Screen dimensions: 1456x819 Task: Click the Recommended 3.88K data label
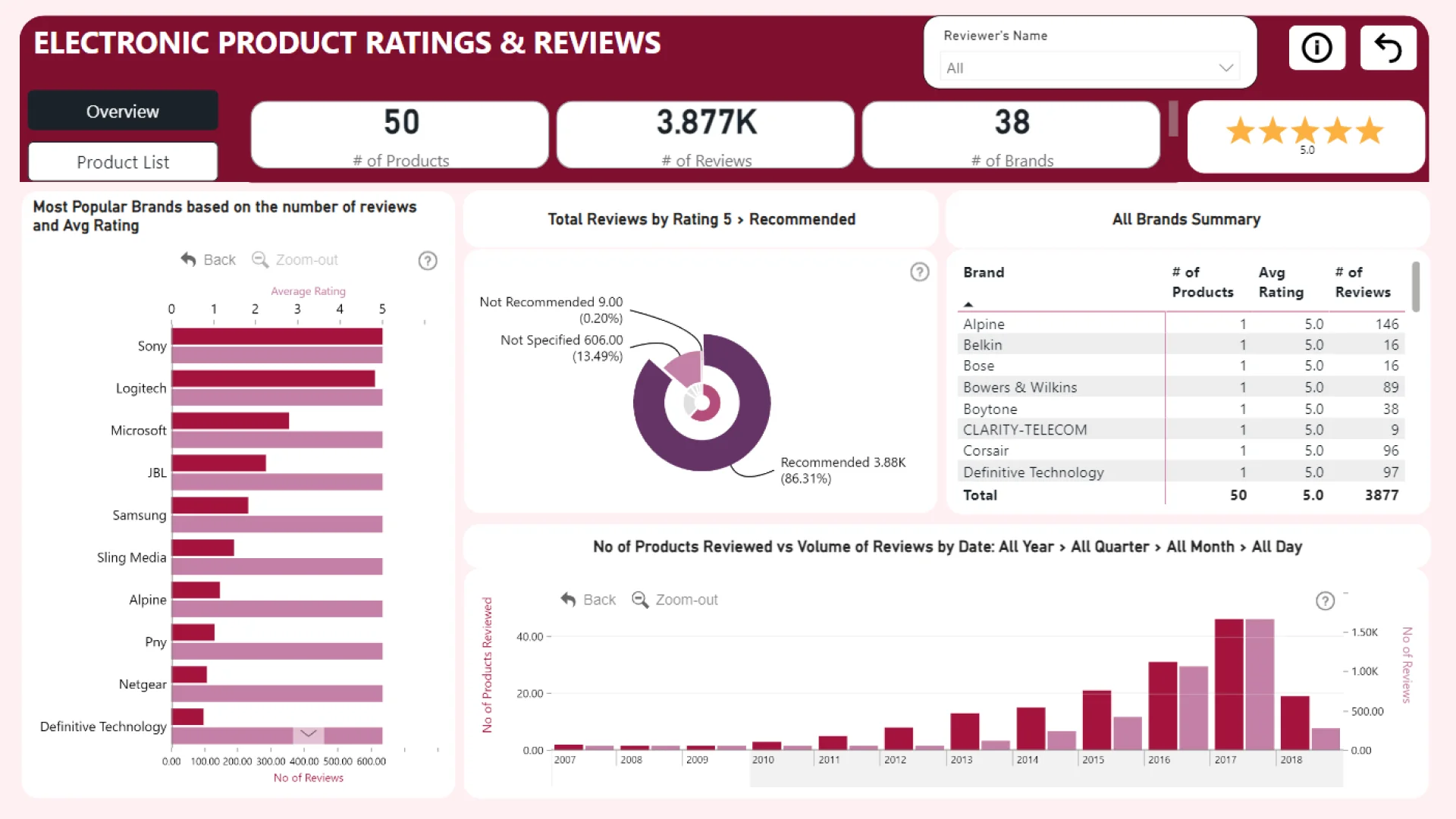coord(843,470)
